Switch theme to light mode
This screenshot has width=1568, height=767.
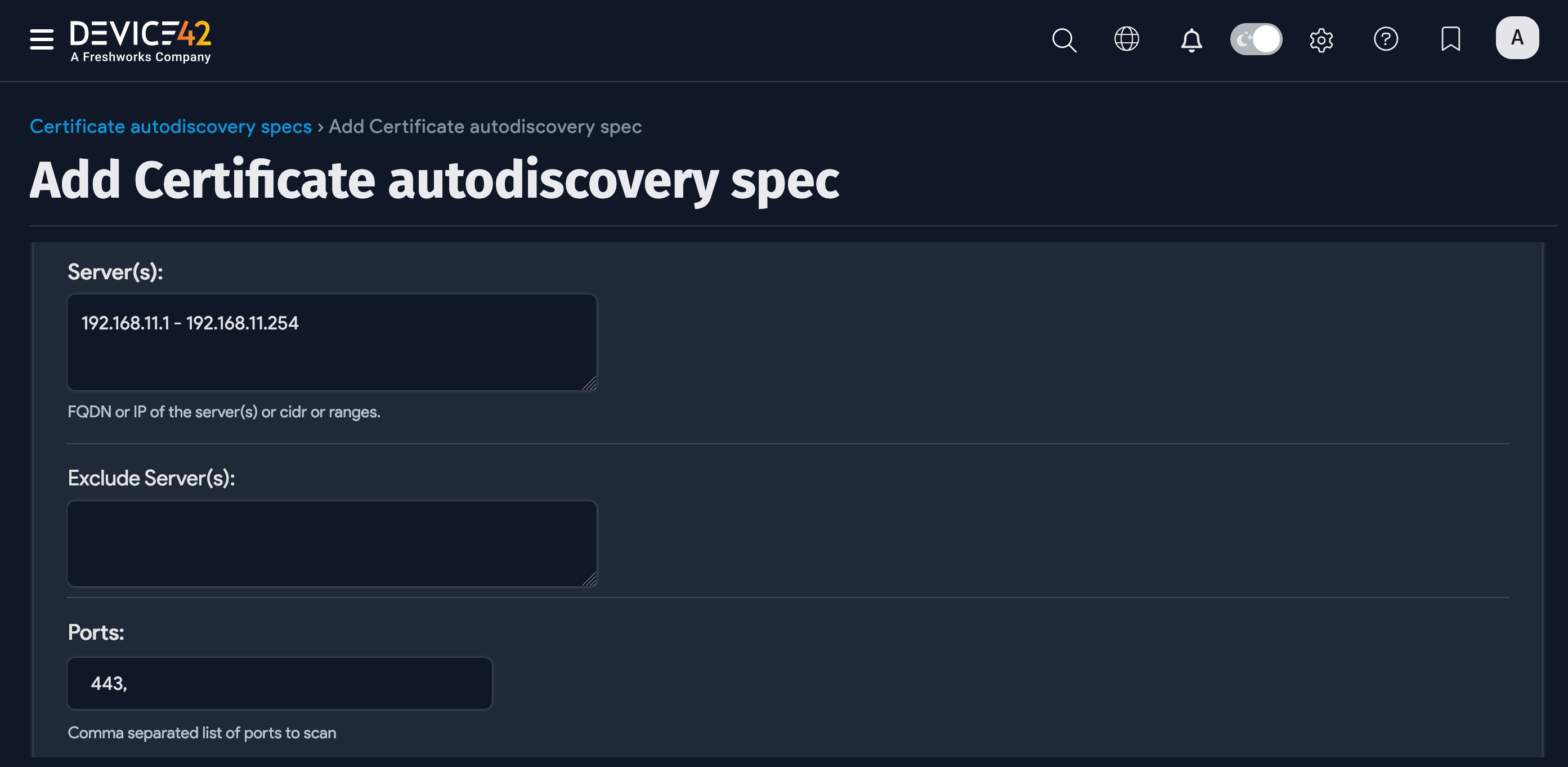1256,38
